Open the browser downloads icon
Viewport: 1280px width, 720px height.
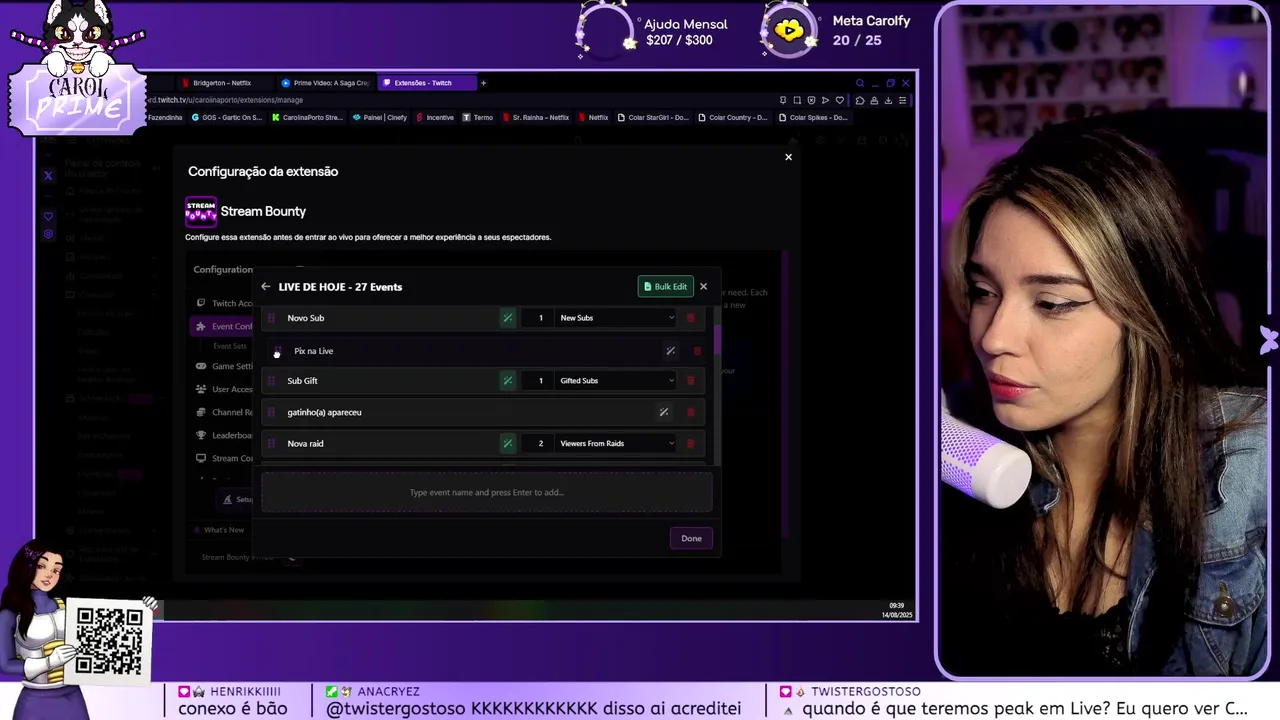pos(887,100)
